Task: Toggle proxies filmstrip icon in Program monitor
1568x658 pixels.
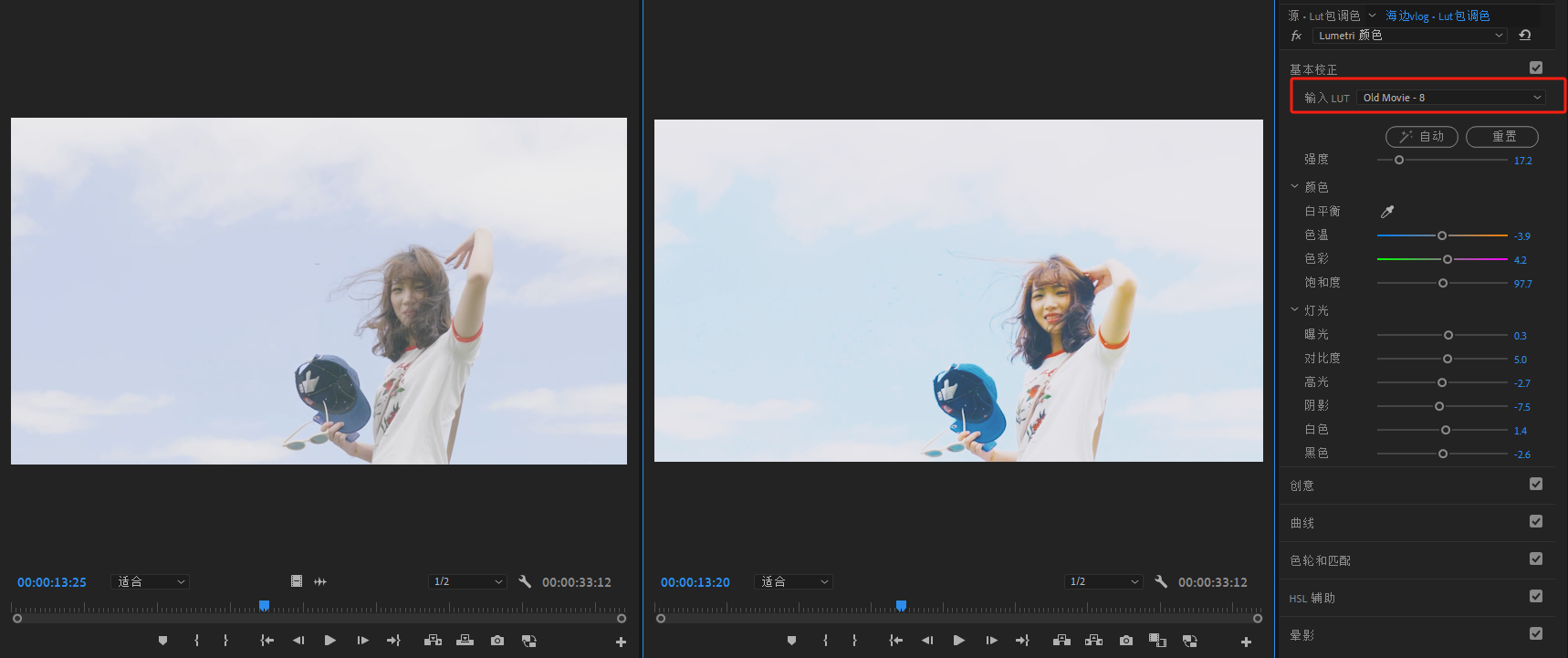Action: click(1157, 641)
